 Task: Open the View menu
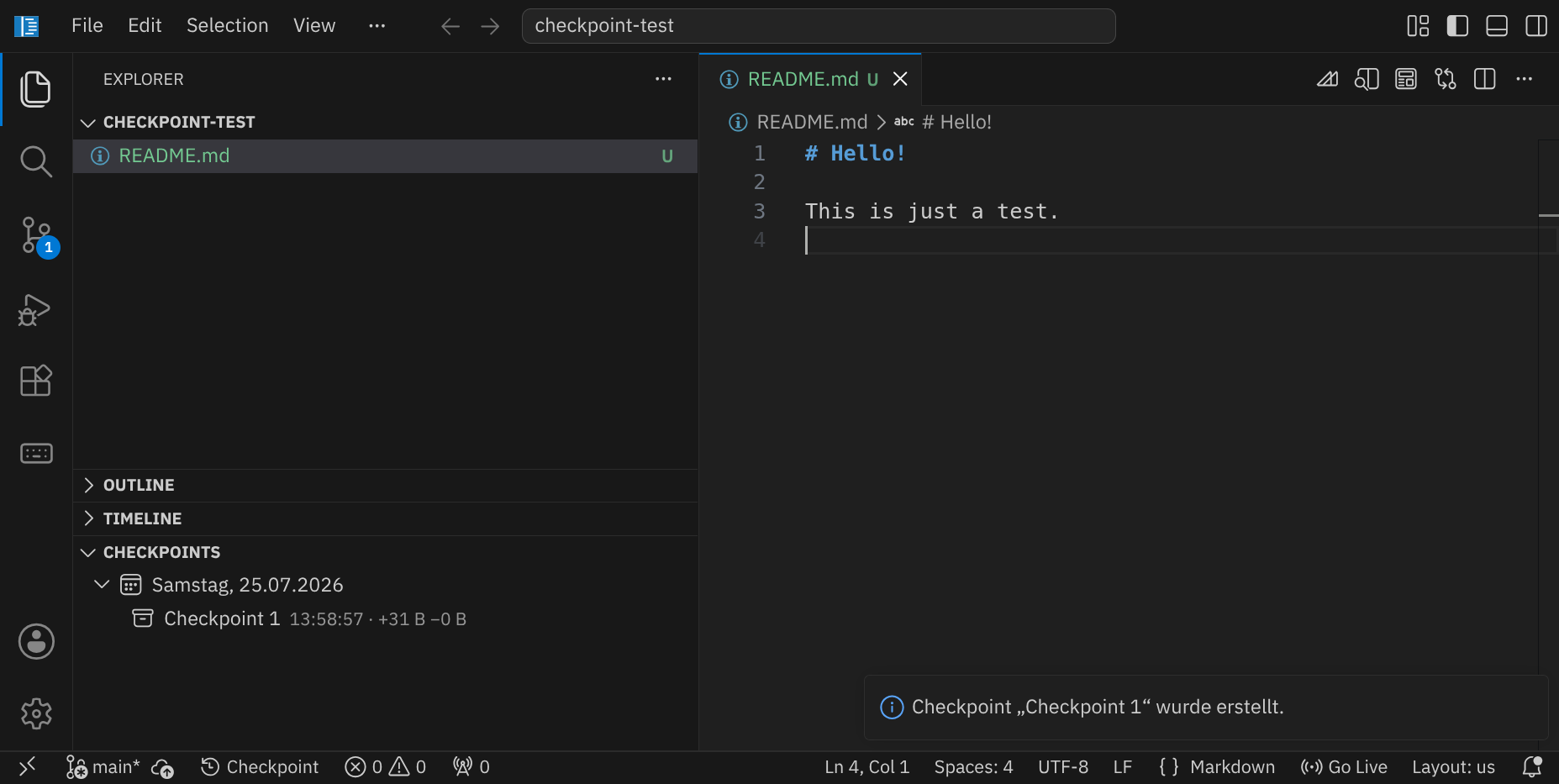point(314,26)
